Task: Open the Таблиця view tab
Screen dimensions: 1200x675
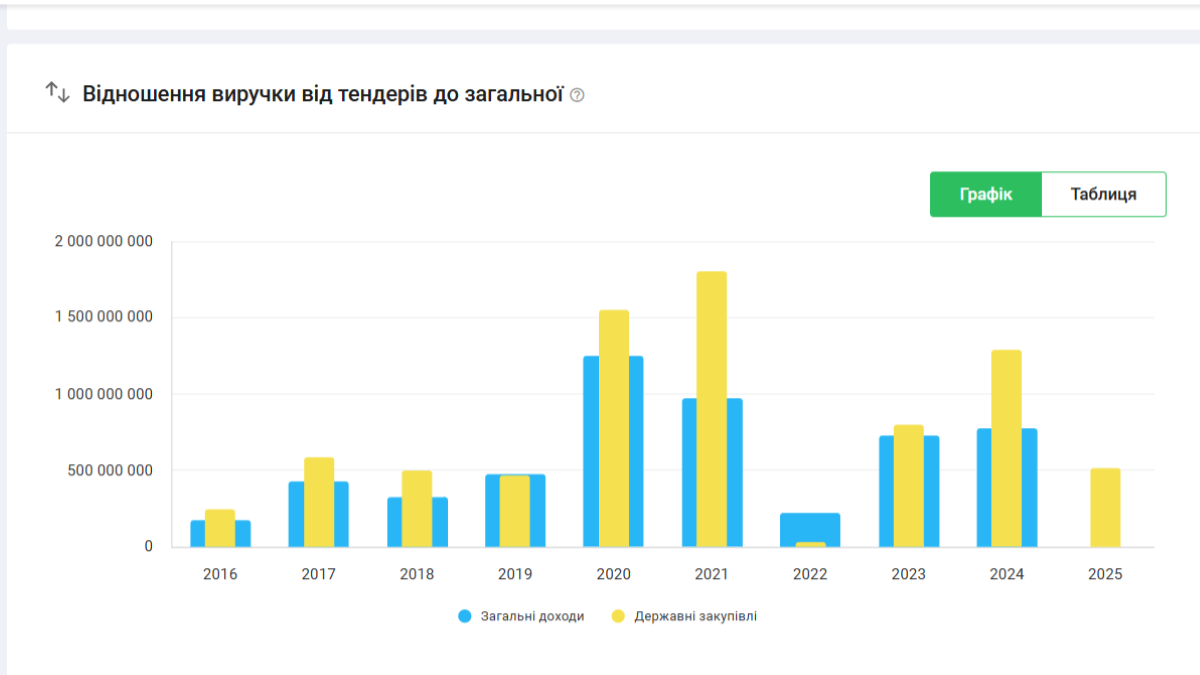Action: [1103, 194]
